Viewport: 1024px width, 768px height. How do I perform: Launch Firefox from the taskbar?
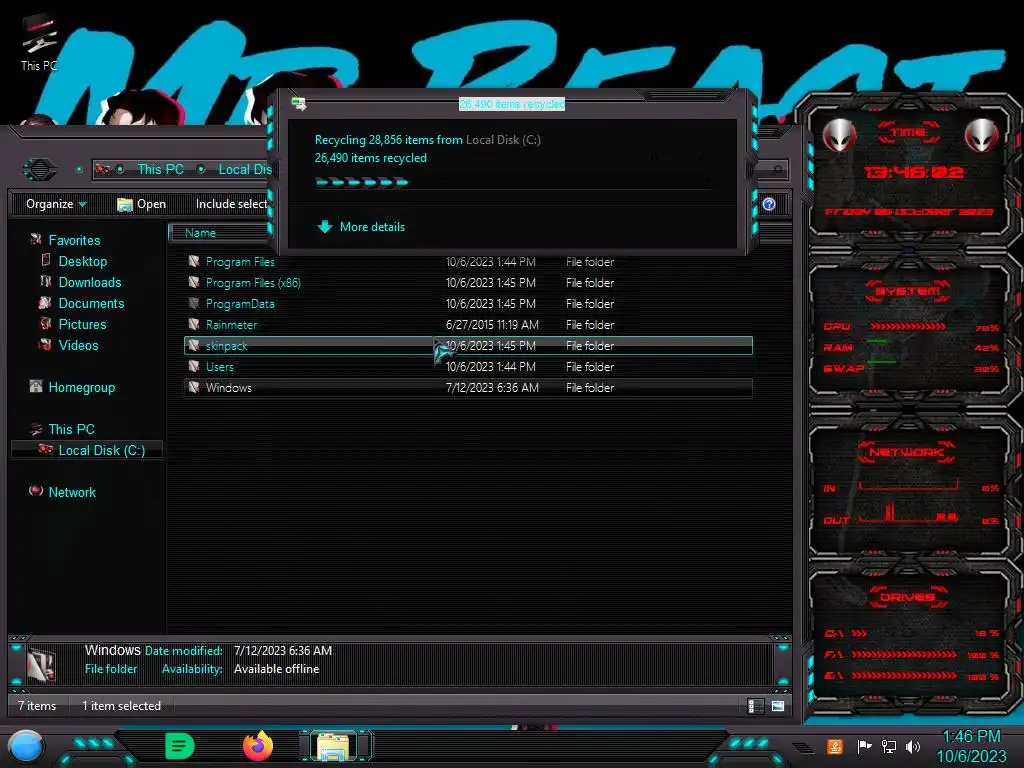point(258,746)
